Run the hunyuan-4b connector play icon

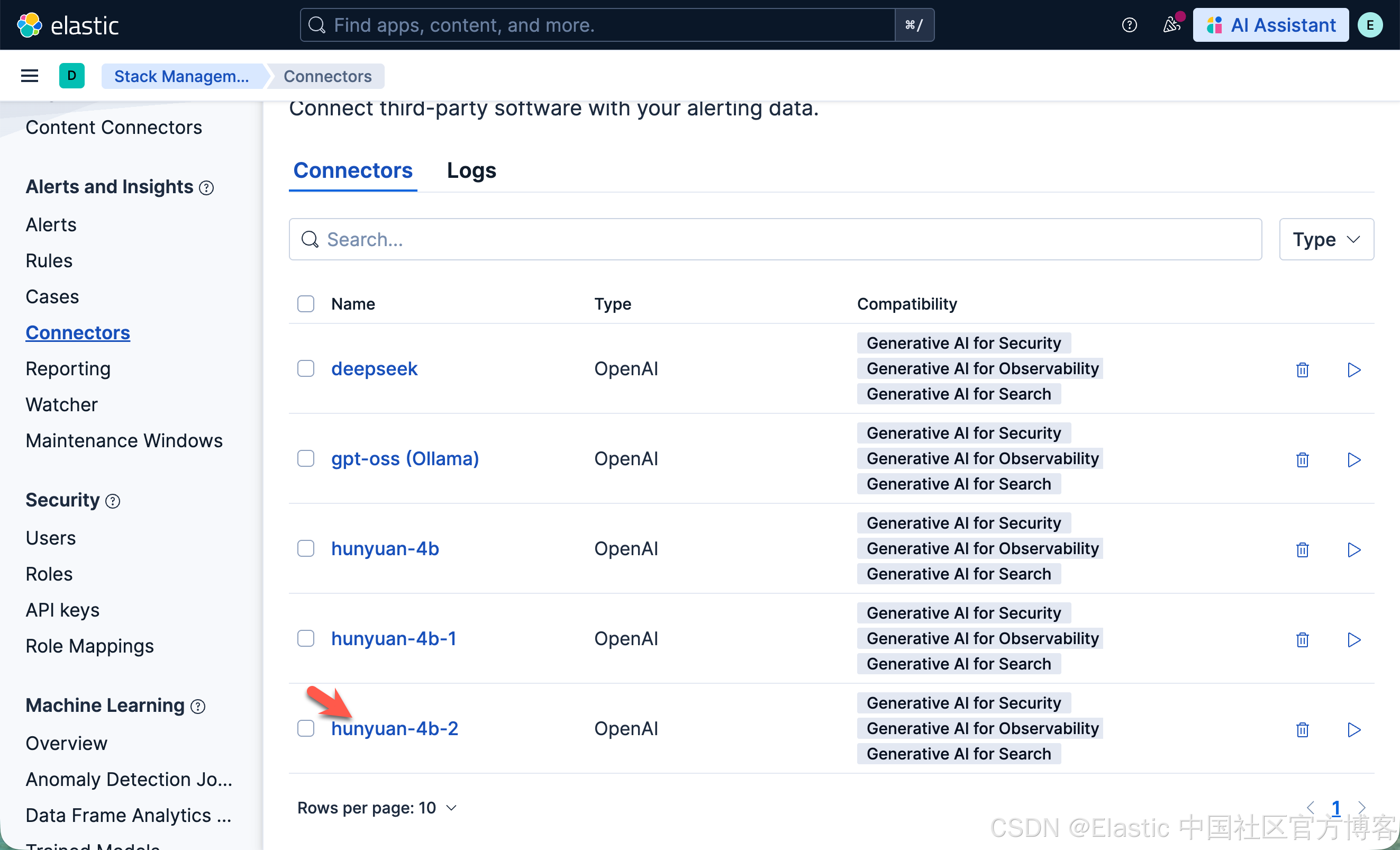(x=1353, y=549)
